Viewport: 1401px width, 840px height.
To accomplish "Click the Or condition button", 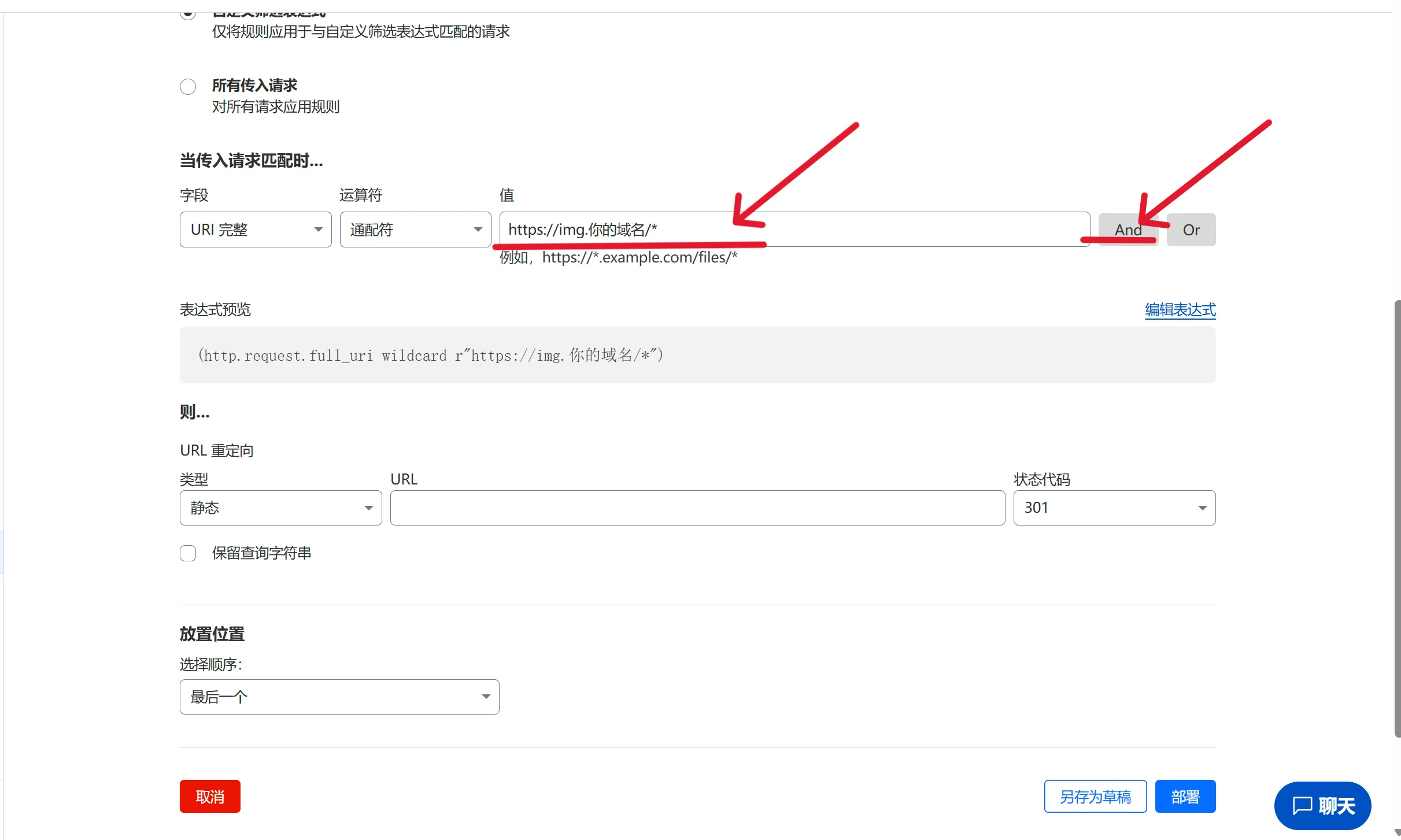I will [1191, 230].
